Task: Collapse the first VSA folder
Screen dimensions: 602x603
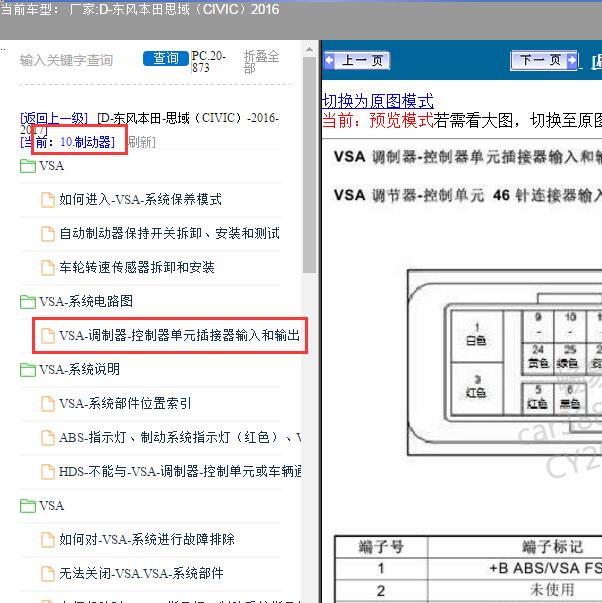Action: tap(51, 166)
